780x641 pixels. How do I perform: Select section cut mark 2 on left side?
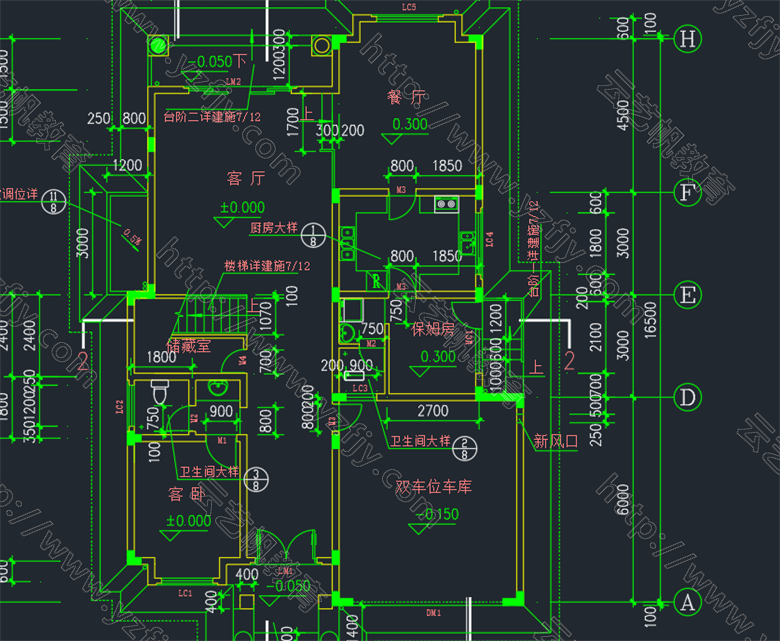pos(83,361)
